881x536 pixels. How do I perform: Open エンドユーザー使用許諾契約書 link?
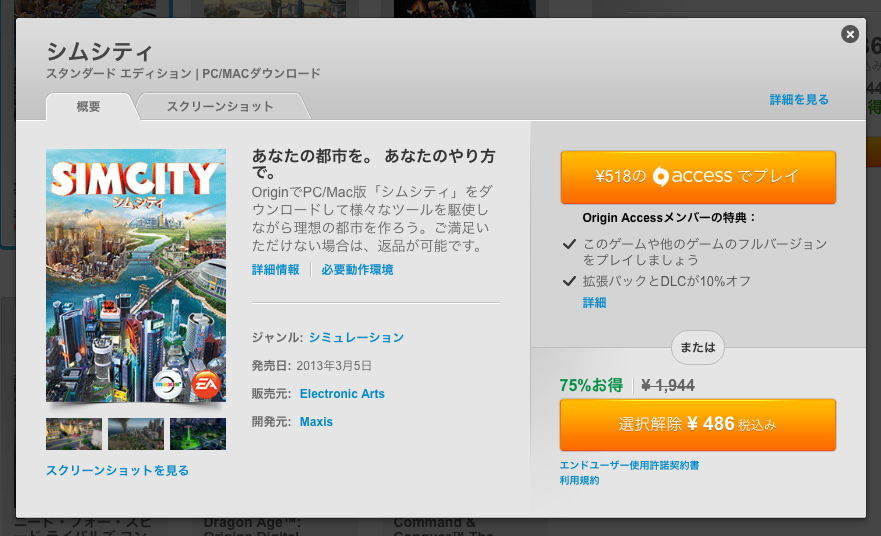click(x=629, y=465)
